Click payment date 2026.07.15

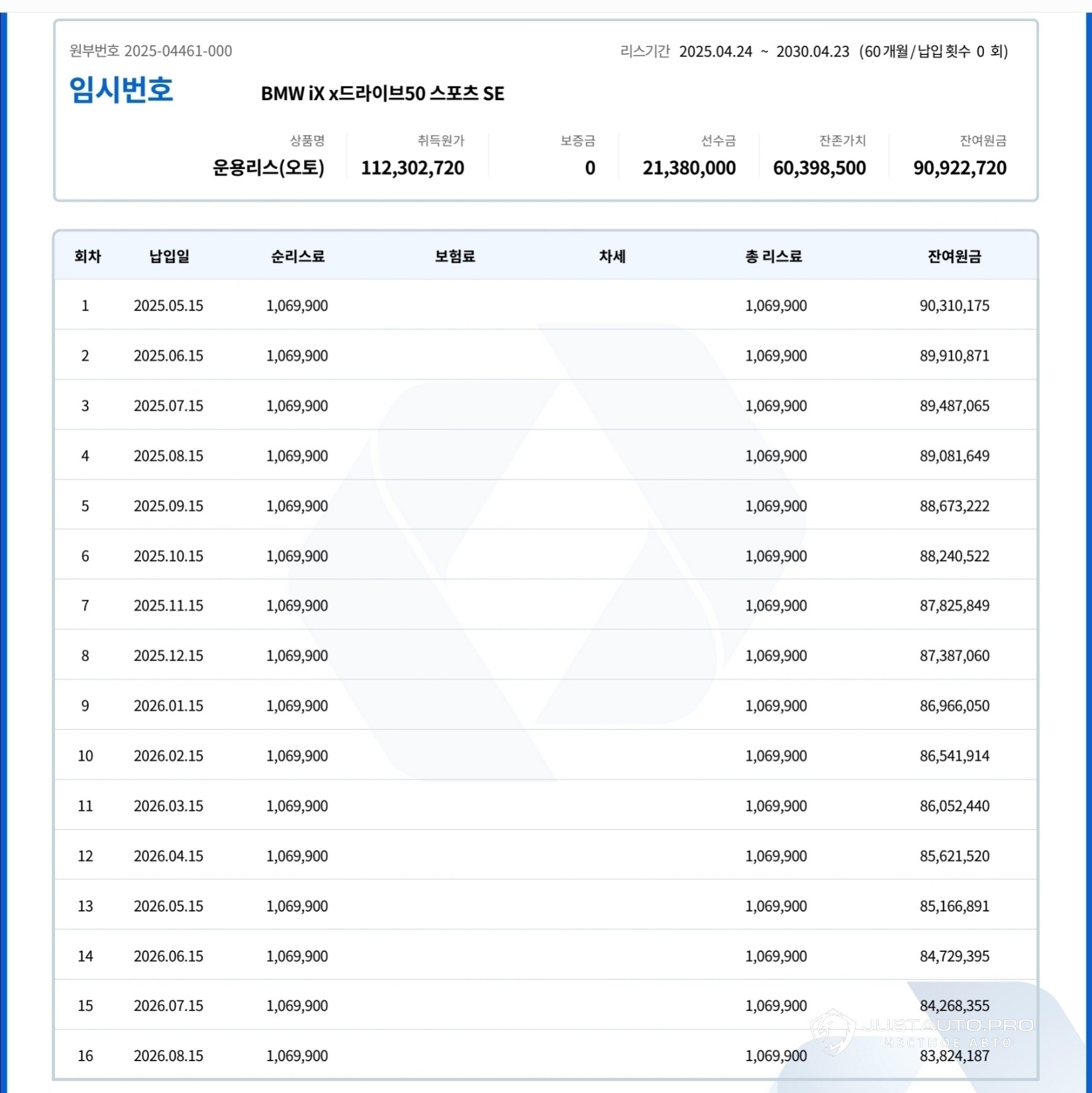pyautogui.click(x=169, y=1006)
